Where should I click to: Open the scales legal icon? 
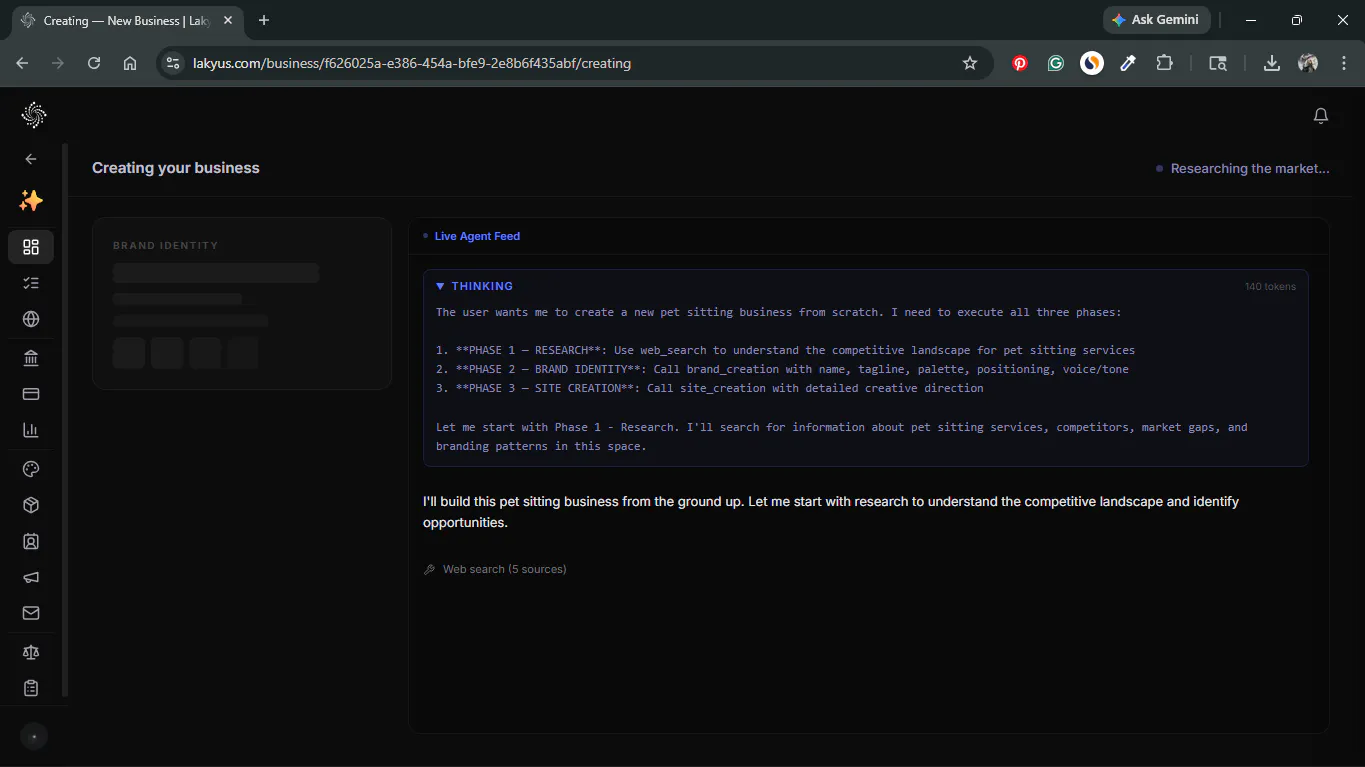click(x=31, y=652)
